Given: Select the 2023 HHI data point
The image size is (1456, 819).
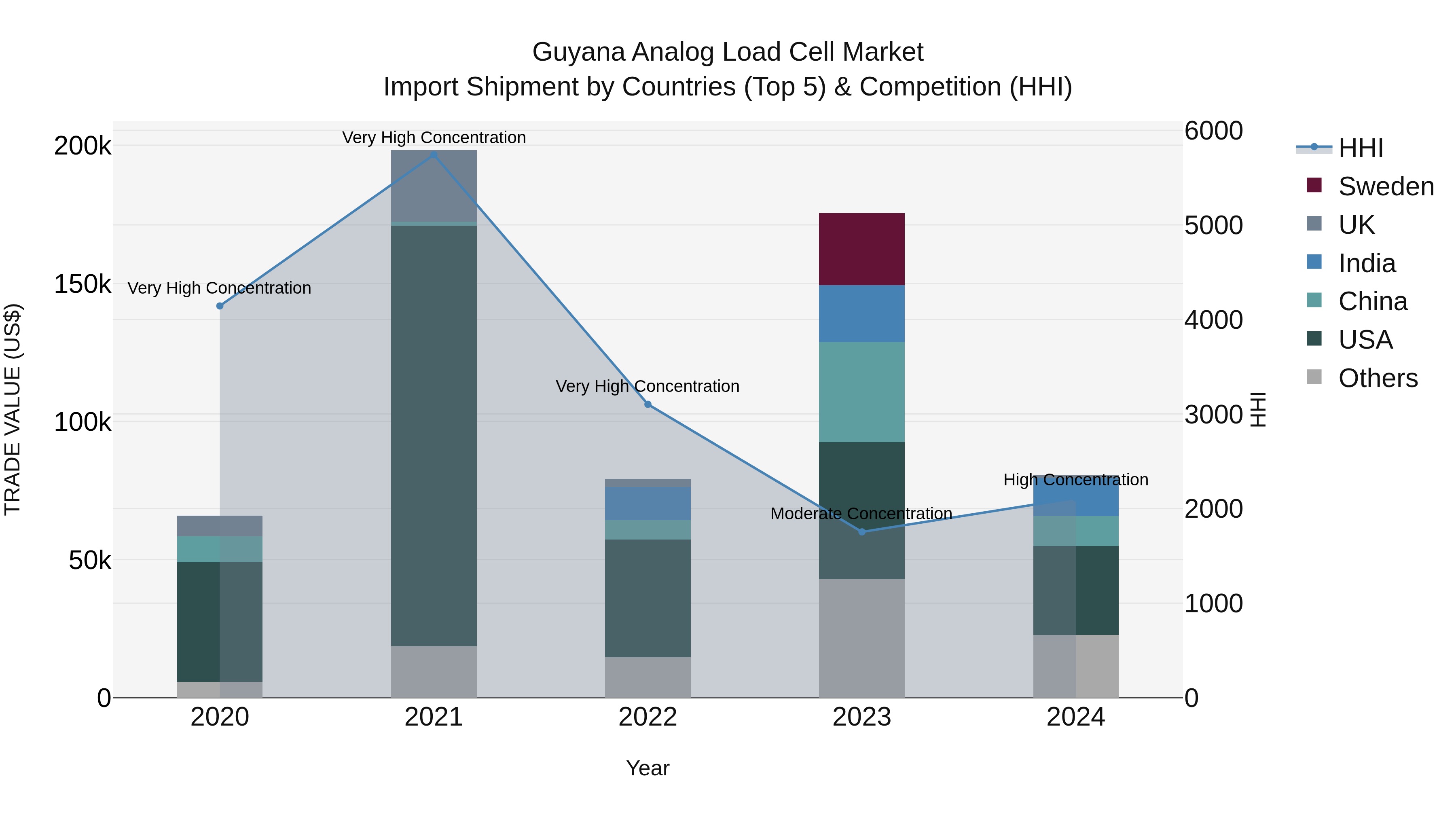Looking at the screenshot, I should coord(861,531).
